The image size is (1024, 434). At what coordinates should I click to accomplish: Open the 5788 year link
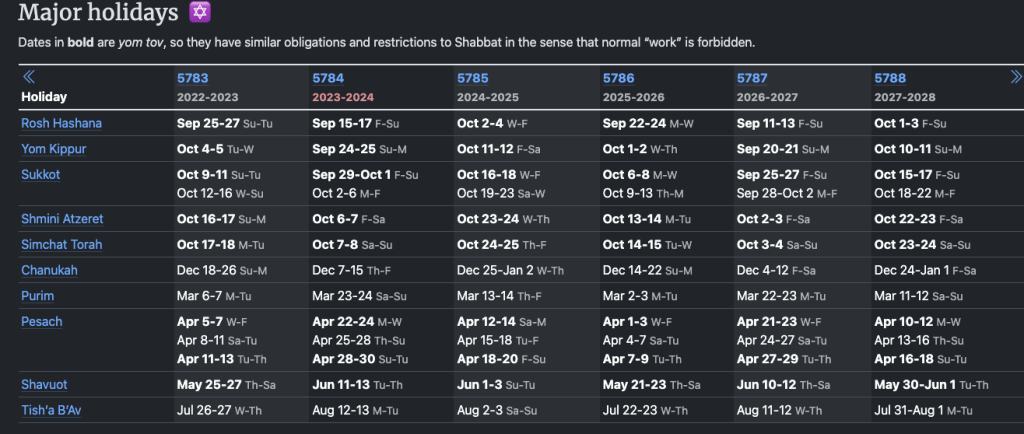(x=890, y=78)
